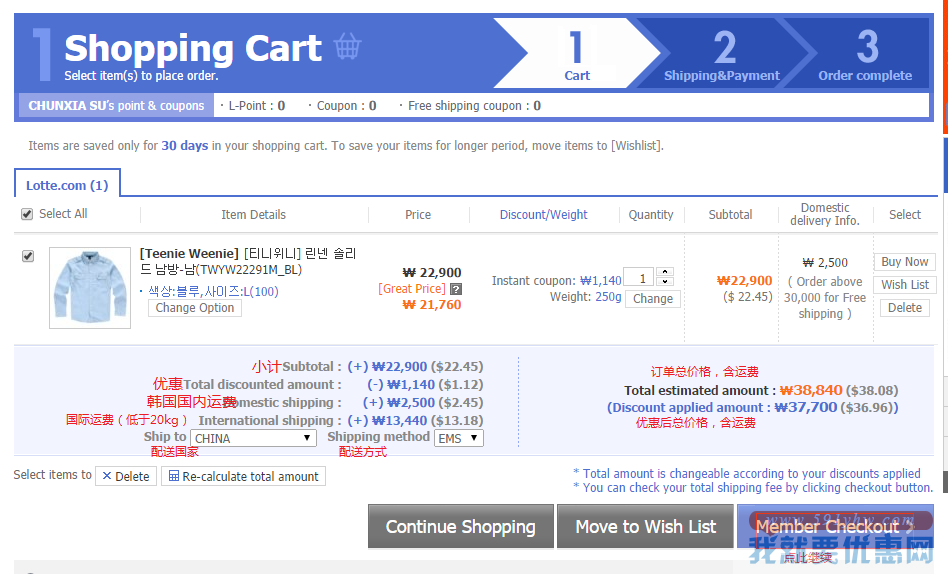The width and height of the screenshot is (948, 574).
Task: Click the discounted price ₩ 21,760
Action: click(x=432, y=305)
